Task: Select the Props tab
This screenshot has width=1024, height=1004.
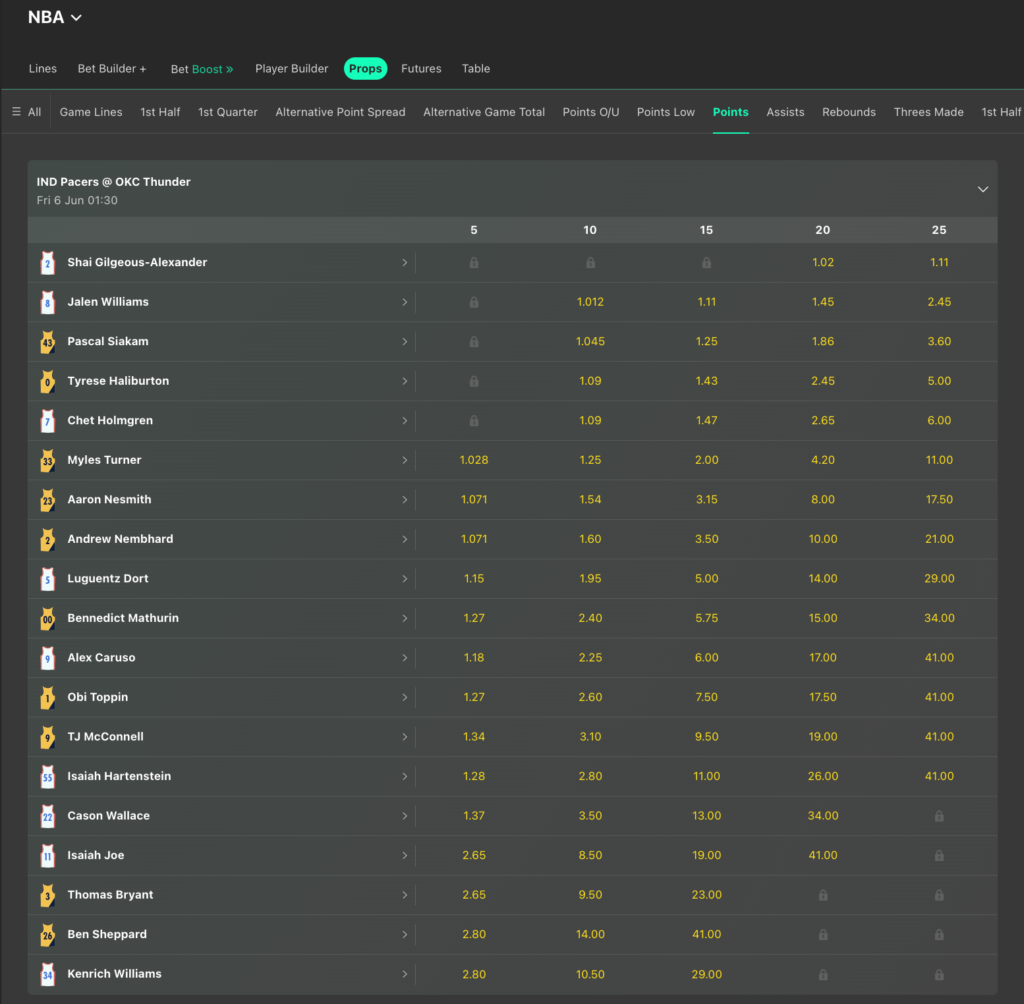Action: coord(365,69)
